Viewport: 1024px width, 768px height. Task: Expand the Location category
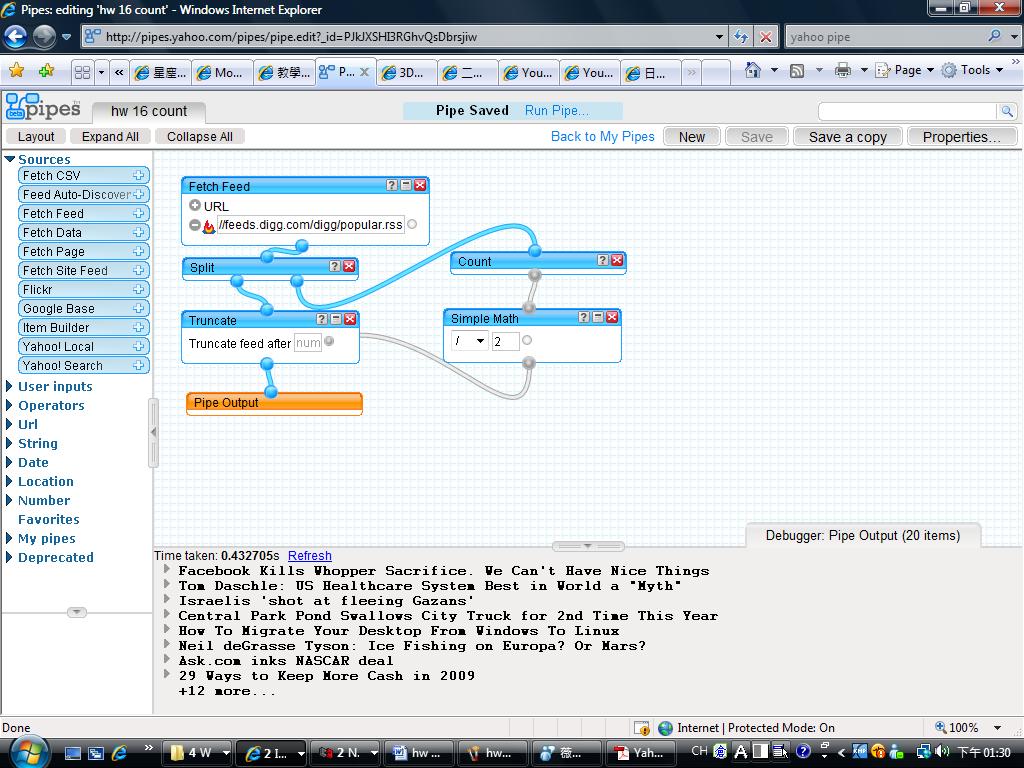coord(9,481)
